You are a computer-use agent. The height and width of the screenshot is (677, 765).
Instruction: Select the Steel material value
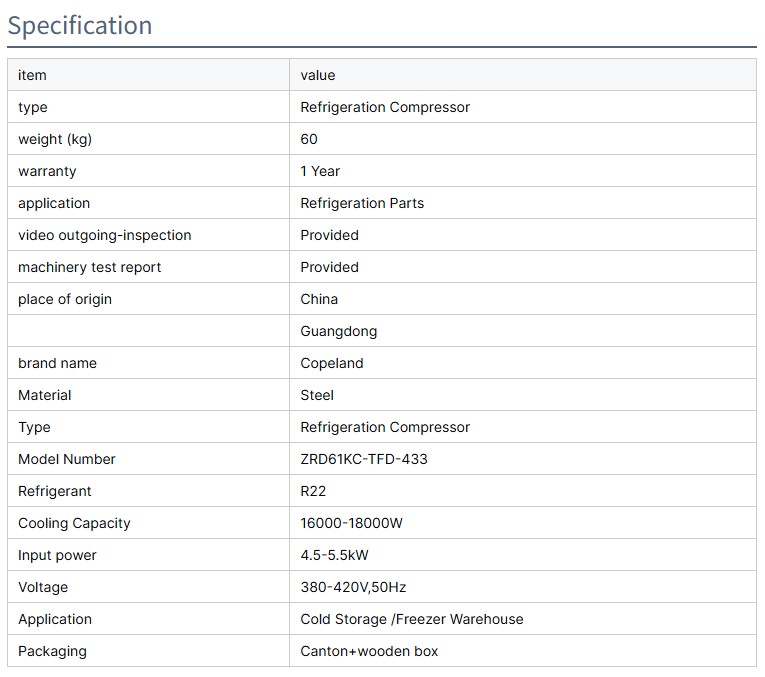point(317,395)
